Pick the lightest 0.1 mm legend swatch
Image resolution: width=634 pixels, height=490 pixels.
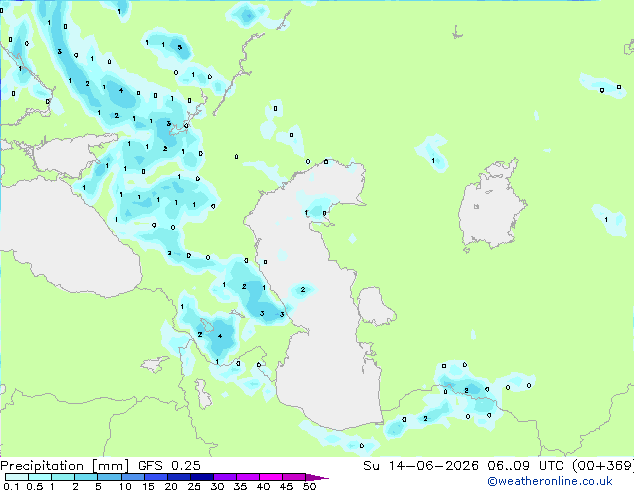17,477
